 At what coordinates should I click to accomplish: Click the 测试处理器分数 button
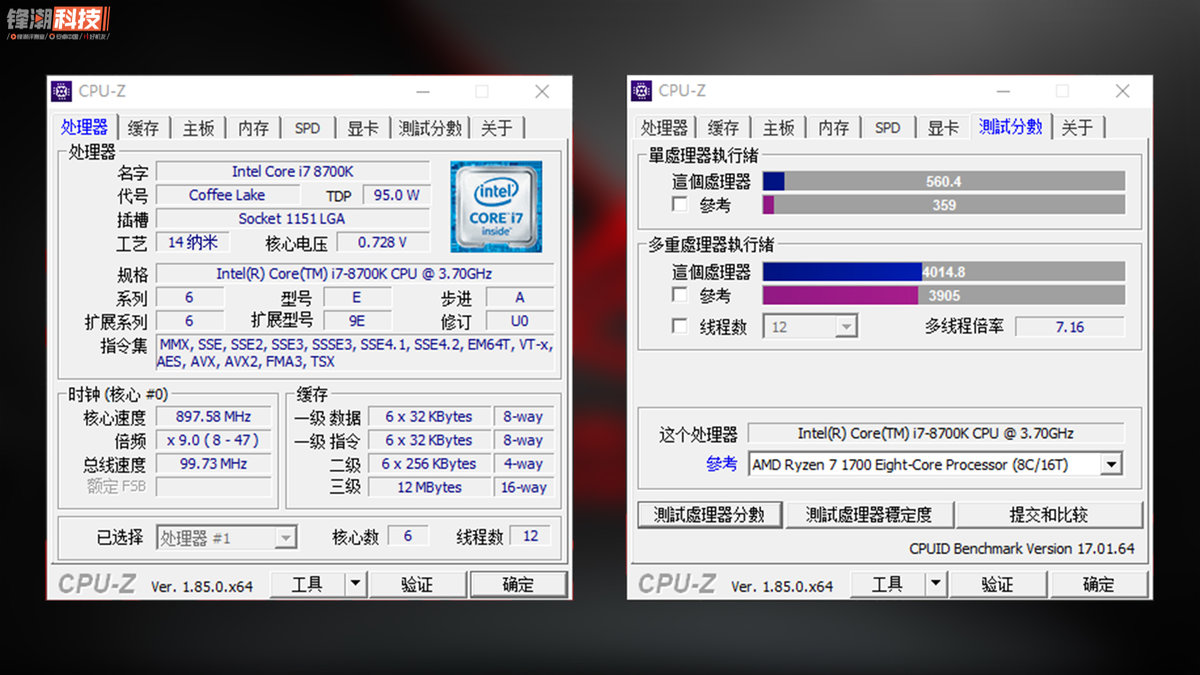[x=709, y=515]
